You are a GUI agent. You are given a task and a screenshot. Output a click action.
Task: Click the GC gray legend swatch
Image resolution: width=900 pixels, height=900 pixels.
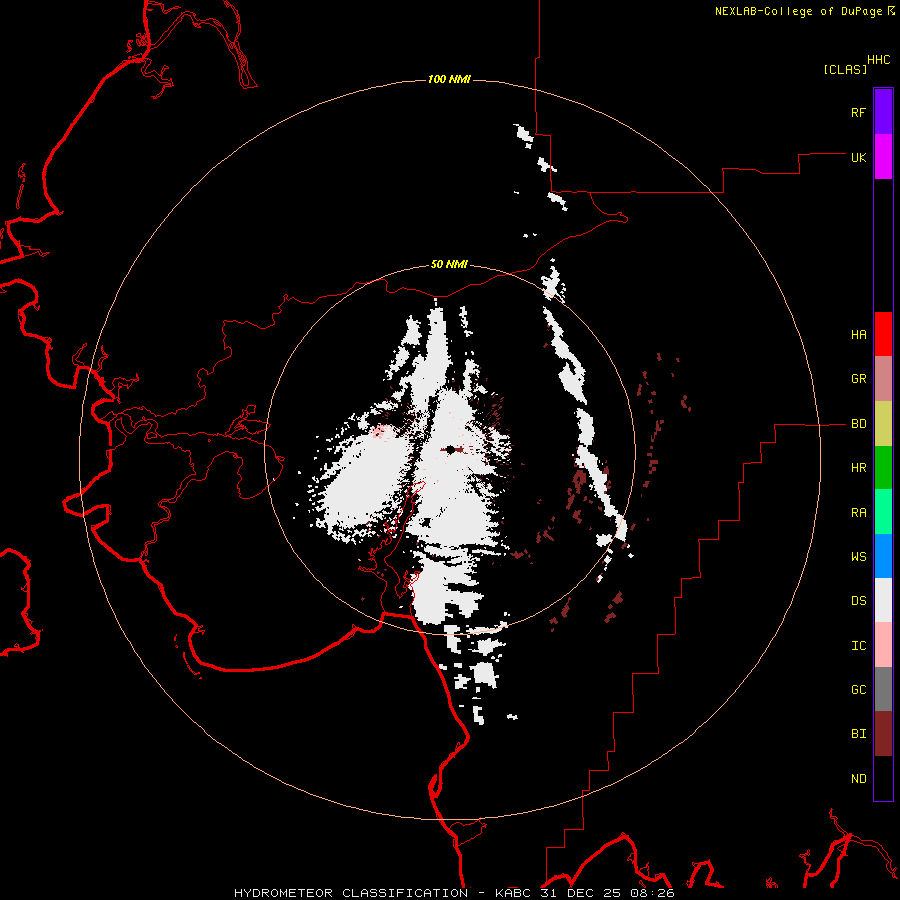883,689
